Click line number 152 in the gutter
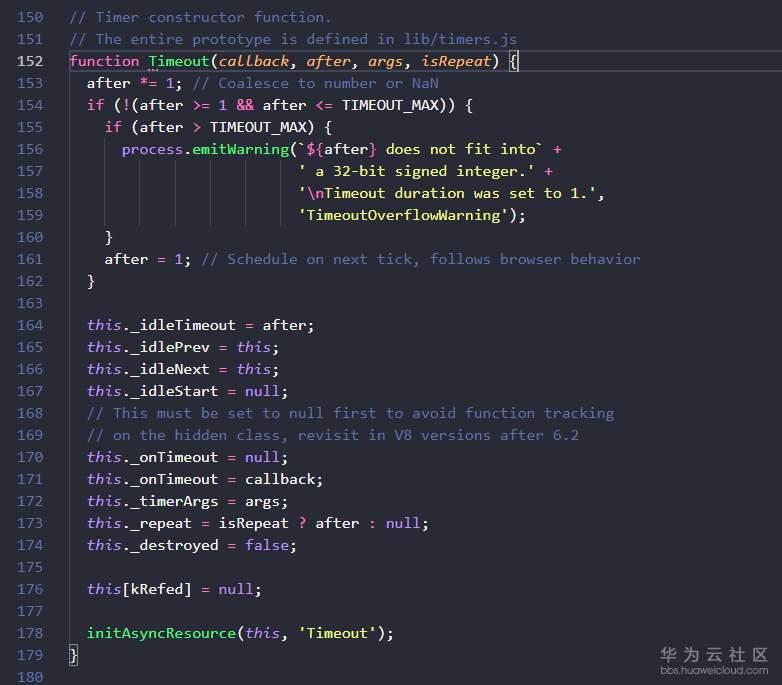 coord(30,61)
